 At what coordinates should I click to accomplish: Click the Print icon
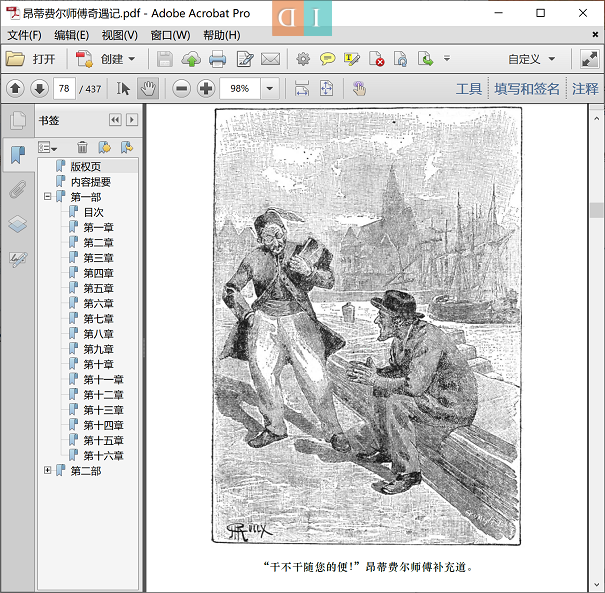click(217, 59)
